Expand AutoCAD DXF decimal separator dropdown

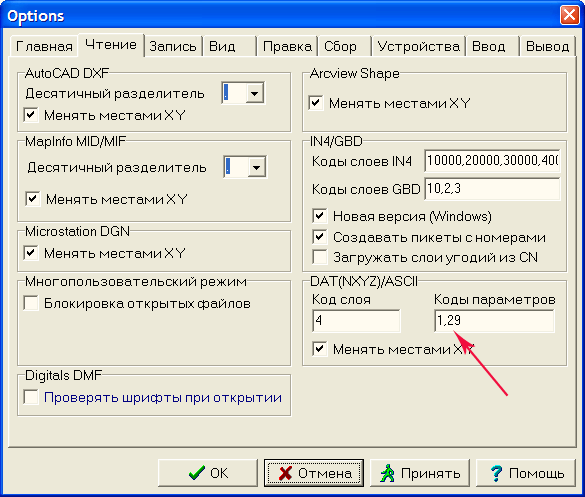tap(255, 93)
